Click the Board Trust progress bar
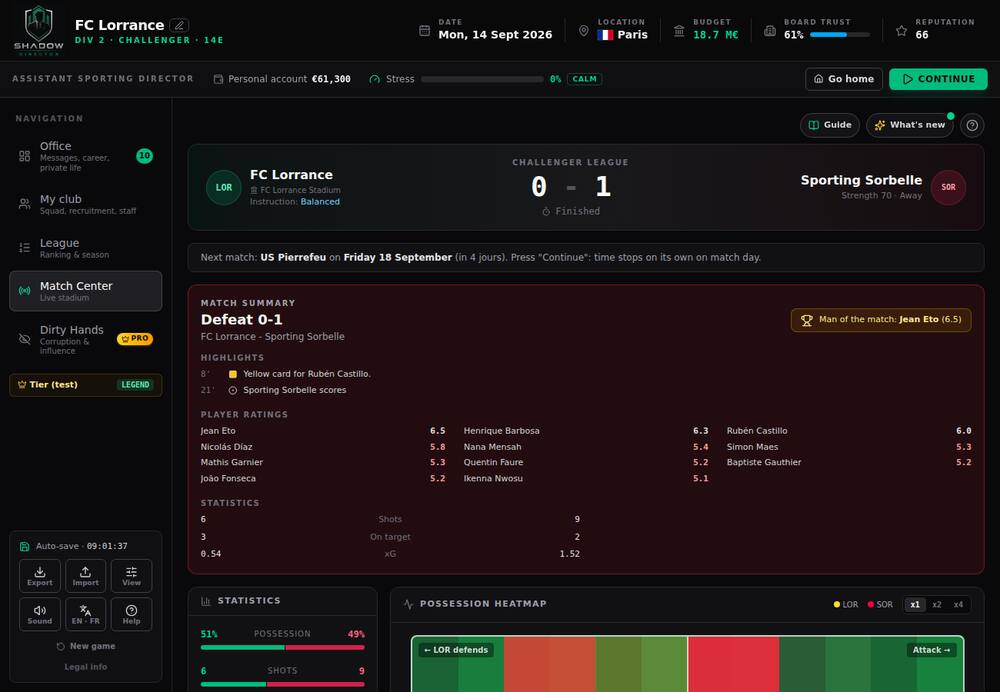 (x=839, y=35)
